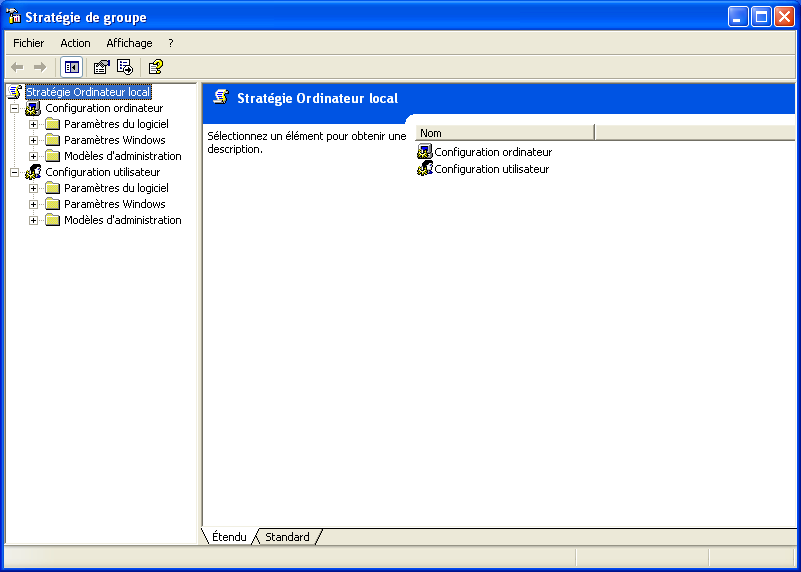
Task: Expand Paramètres du logiciel under Configuration ordinateur
Action: (34, 125)
